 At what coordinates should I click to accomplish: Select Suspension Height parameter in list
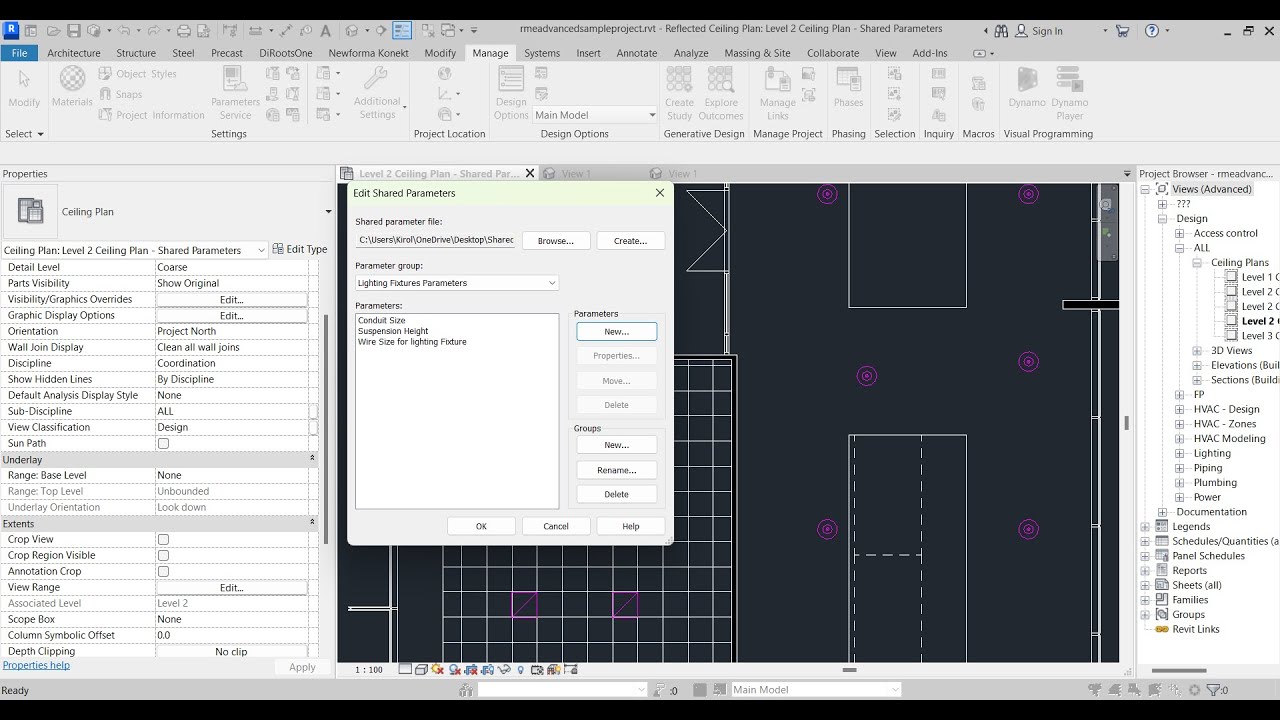393,331
